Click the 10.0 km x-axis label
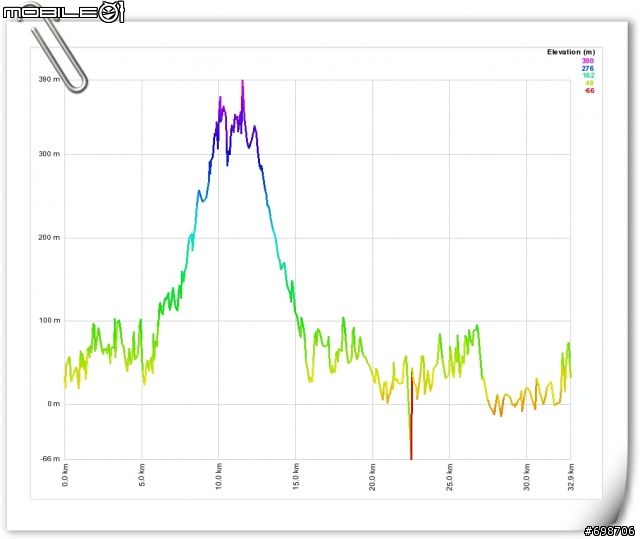The width and height of the screenshot is (640, 539). pyautogui.click(x=219, y=476)
